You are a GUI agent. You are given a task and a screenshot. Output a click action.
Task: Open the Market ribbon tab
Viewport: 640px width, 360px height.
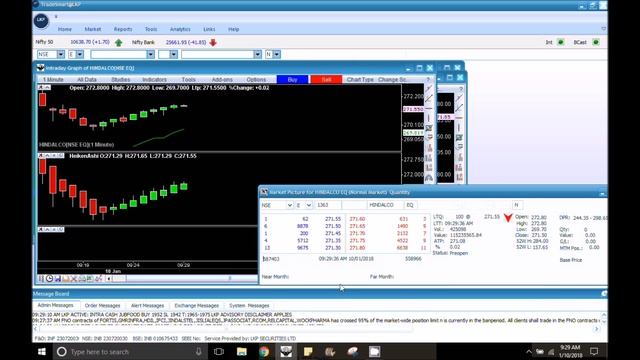(93, 29)
